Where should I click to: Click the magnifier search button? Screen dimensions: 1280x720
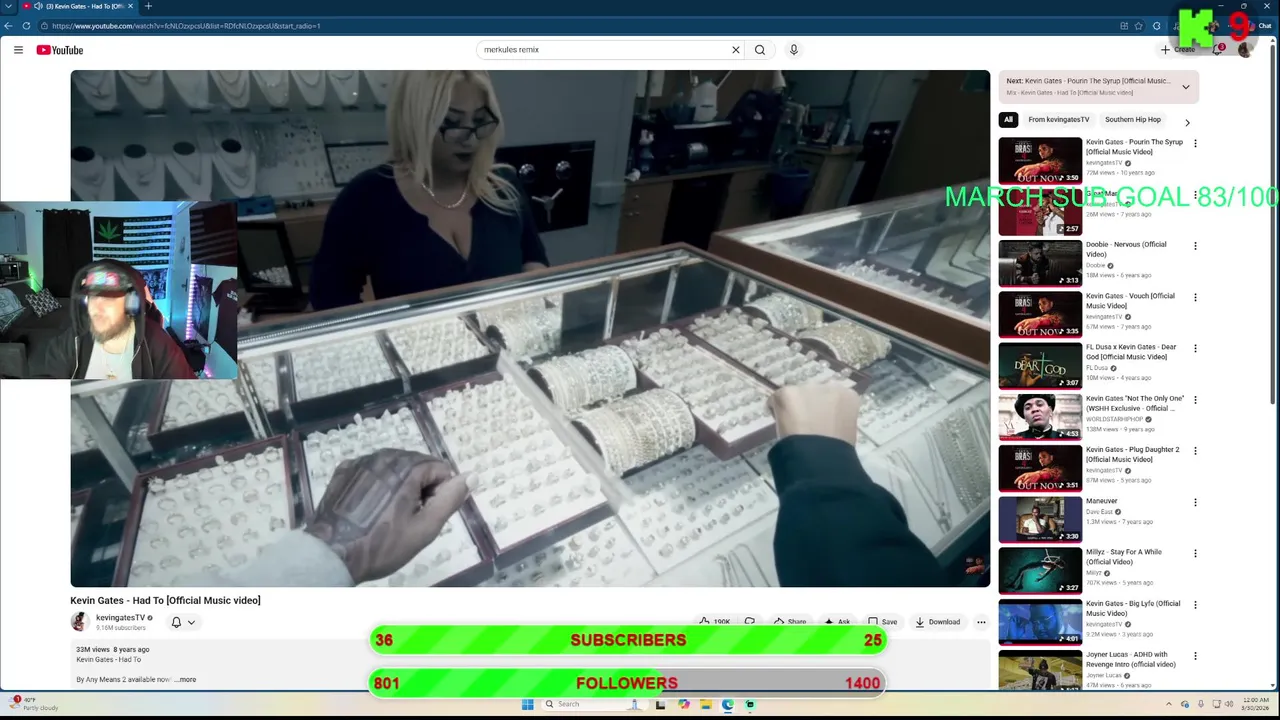coord(760,50)
